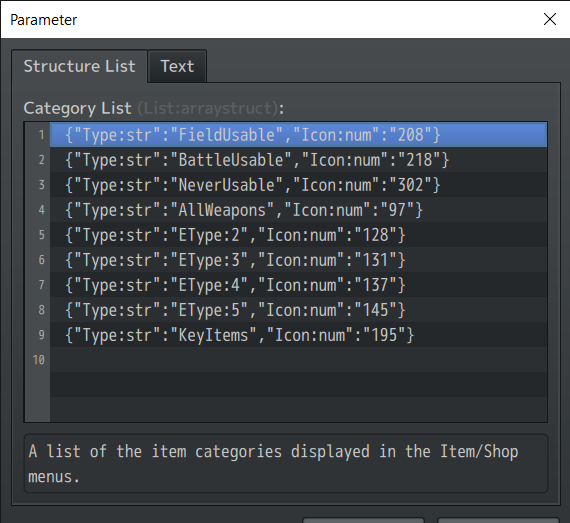Image resolution: width=570 pixels, height=523 pixels.
Task: Click the item categories description text box
Action: (285, 463)
